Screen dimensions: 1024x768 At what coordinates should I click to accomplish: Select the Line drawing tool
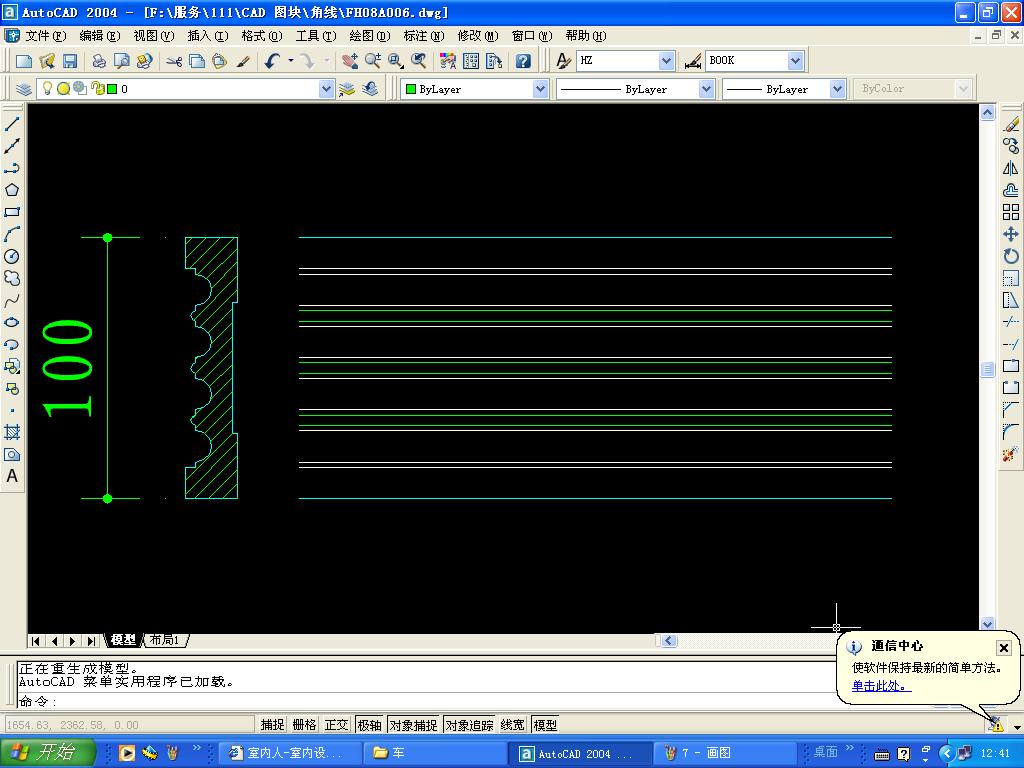tap(12, 124)
